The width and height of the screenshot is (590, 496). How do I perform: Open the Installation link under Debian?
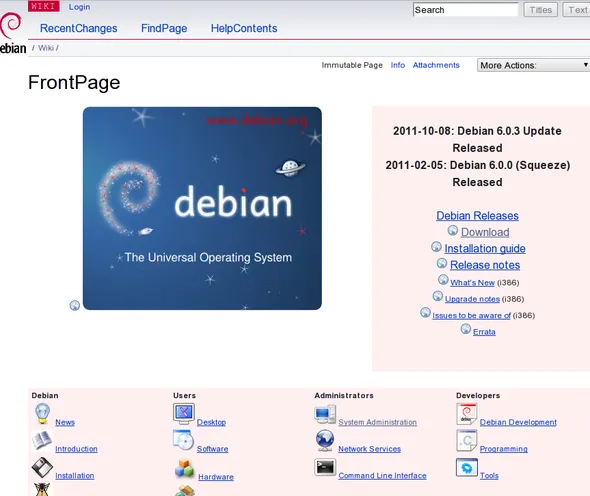tap(75, 476)
